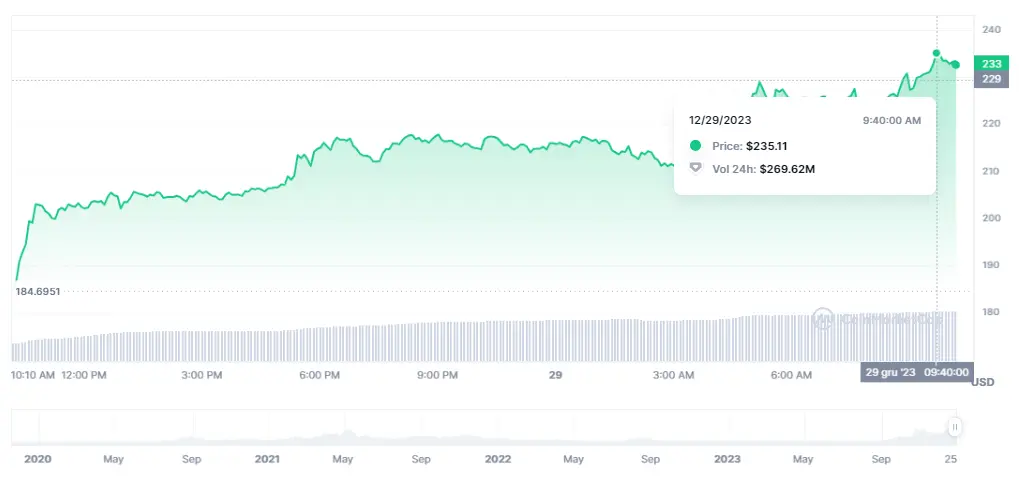Click the CoinMarketCap watermark logo
Screen dimensions: 1019x479
[824, 319]
